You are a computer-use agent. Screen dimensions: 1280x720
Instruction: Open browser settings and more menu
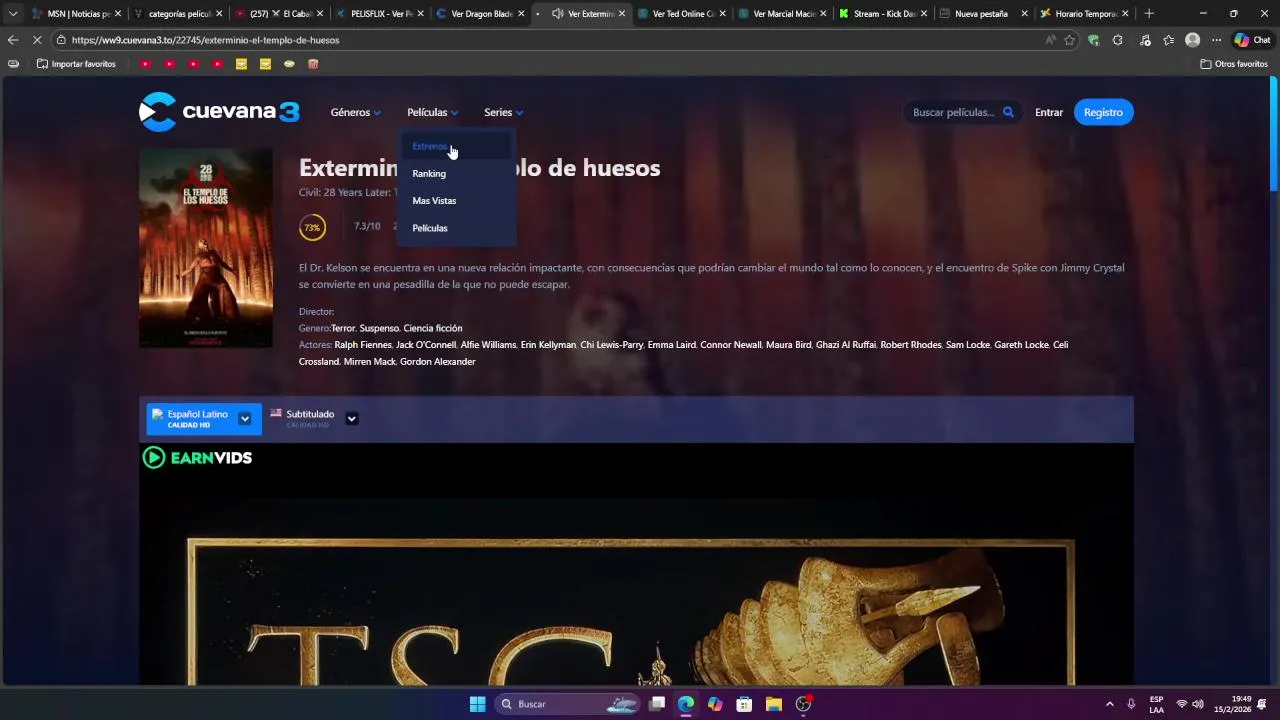click(x=1216, y=40)
